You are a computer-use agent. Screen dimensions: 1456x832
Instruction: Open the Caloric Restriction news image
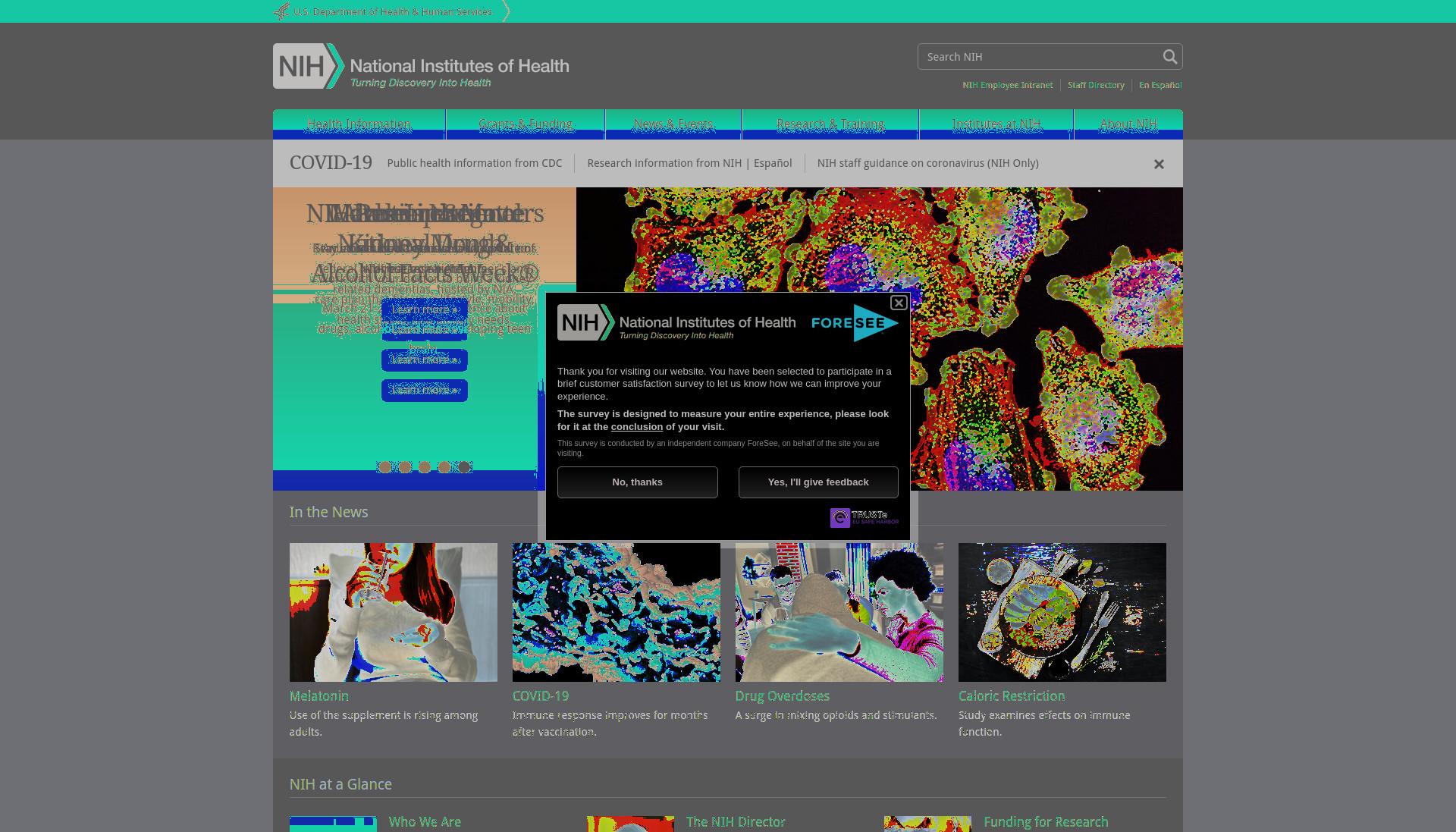point(1062,612)
